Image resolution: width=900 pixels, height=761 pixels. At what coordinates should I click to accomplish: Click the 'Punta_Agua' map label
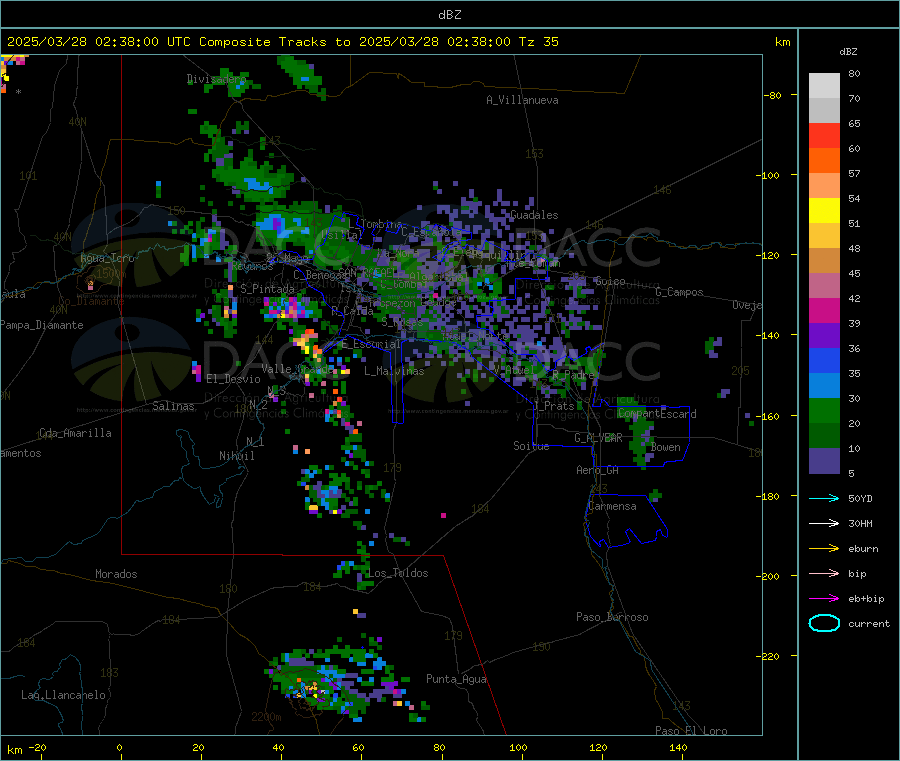pyautogui.click(x=456, y=679)
